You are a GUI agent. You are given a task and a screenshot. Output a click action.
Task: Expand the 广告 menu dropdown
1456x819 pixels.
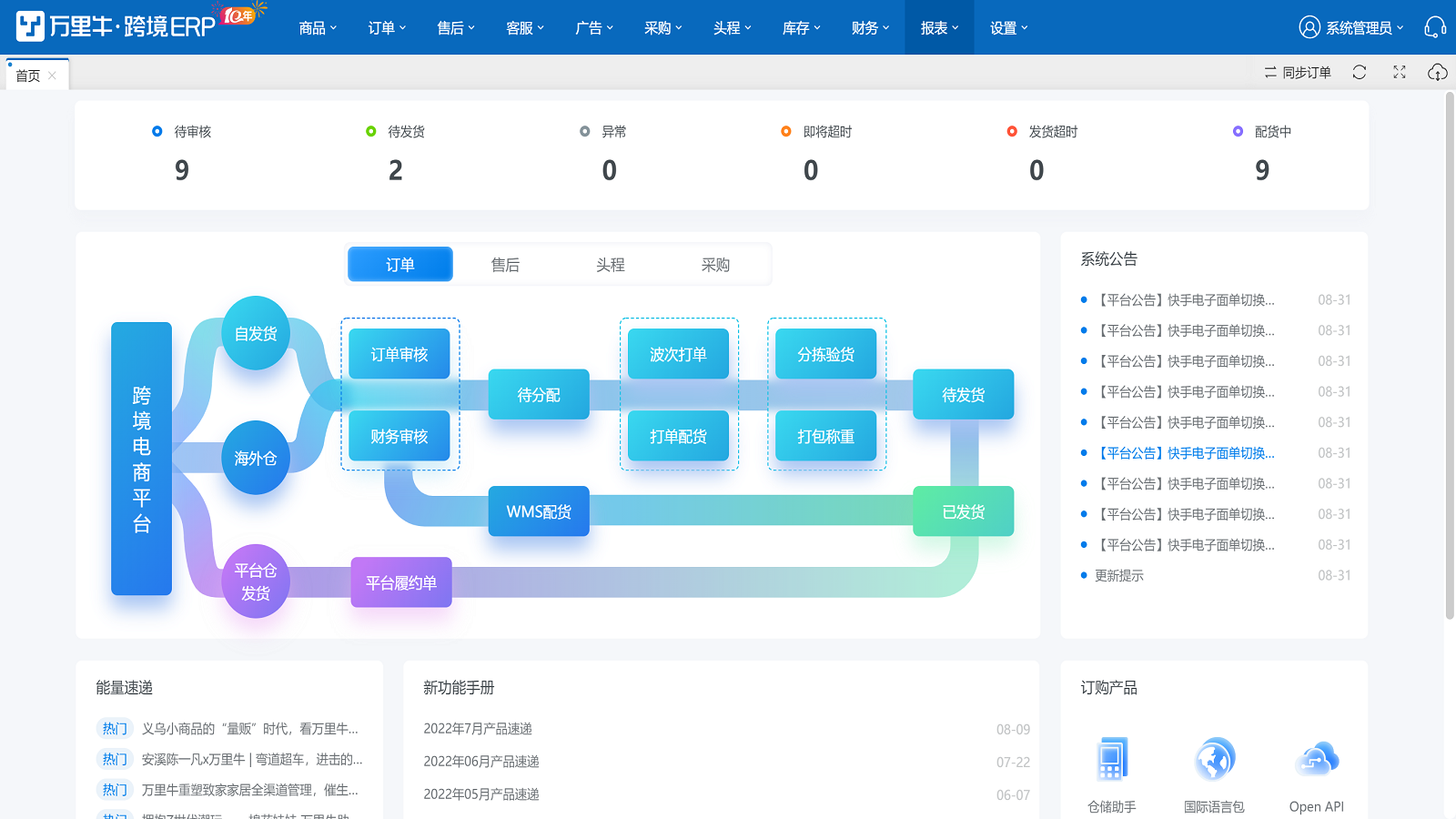(594, 27)
